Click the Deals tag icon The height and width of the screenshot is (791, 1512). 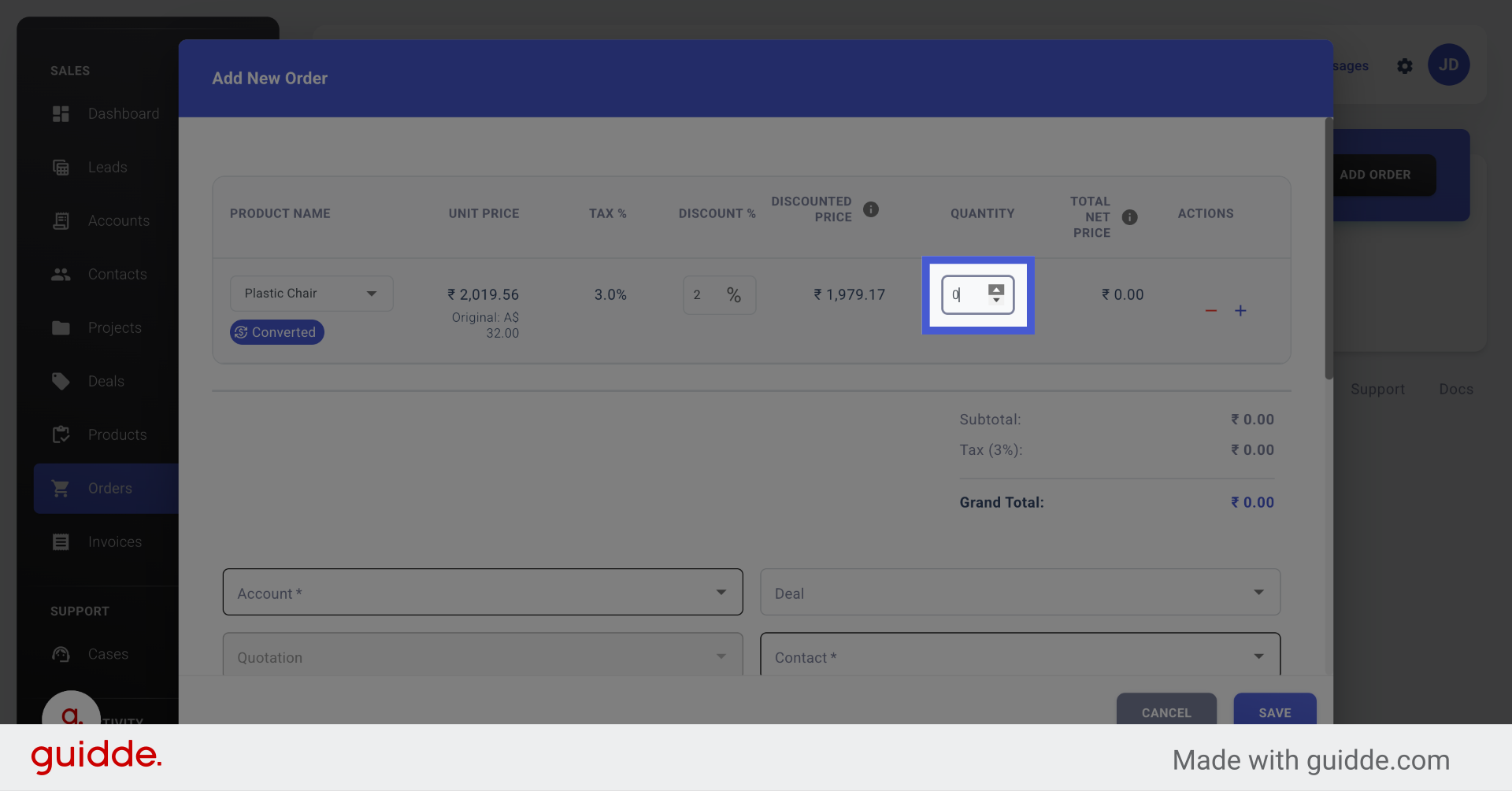61,382
